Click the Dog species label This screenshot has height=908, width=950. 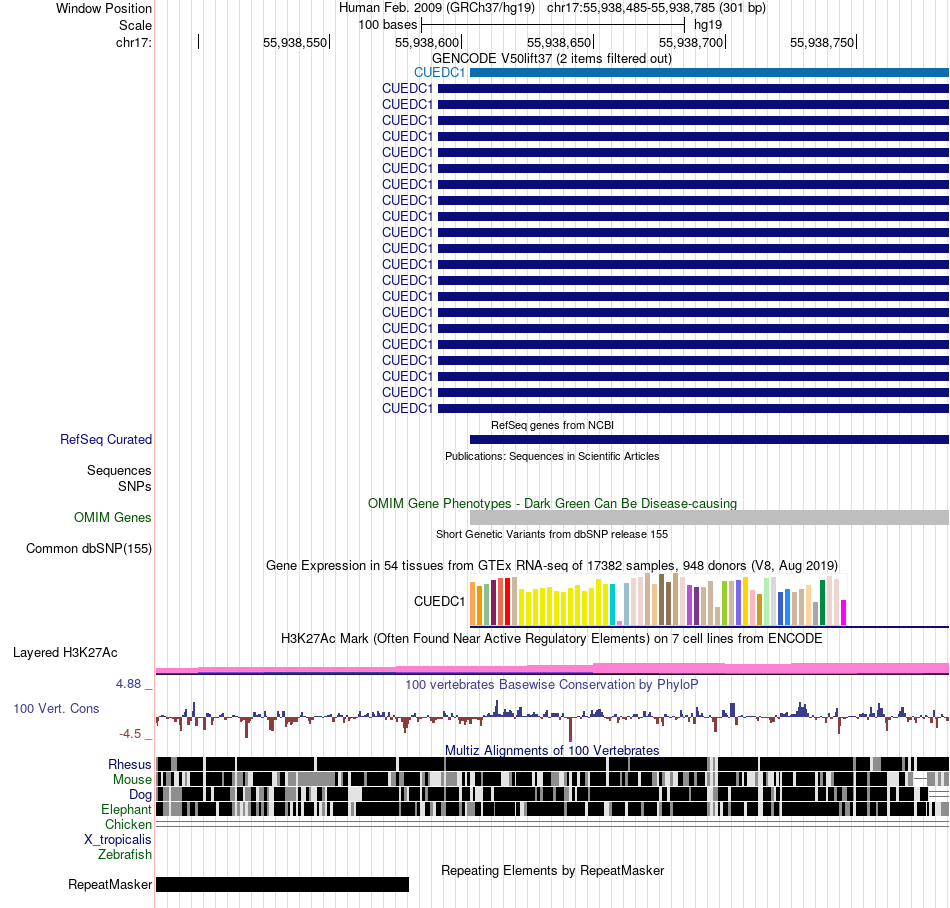(x=140, y=795)
